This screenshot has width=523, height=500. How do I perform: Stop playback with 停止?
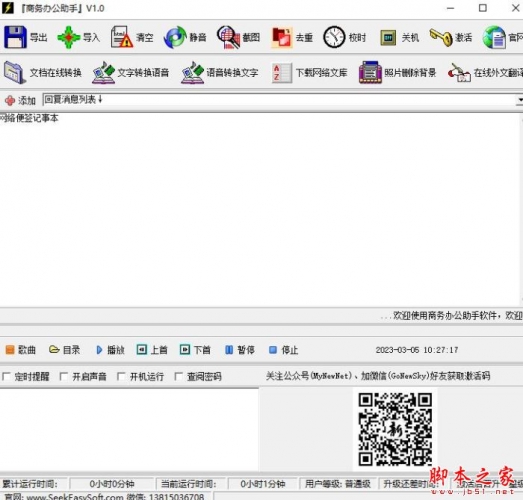point(284,350)
